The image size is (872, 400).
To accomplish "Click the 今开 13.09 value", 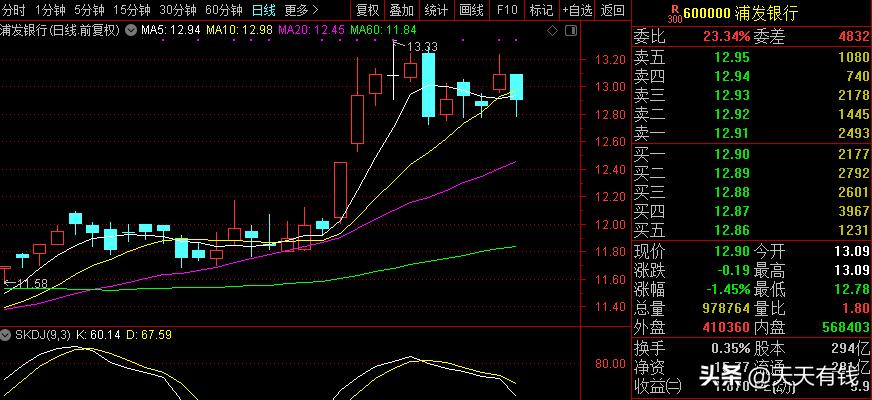I will click(x=853, y=251).
